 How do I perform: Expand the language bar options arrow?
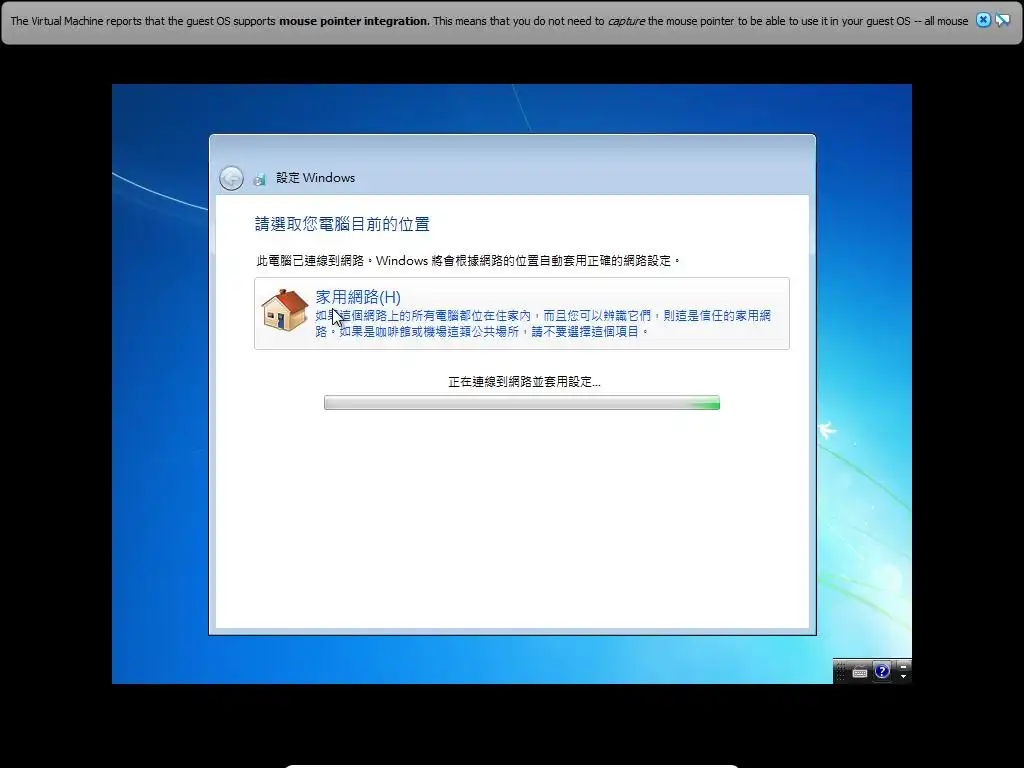point(903,677)
